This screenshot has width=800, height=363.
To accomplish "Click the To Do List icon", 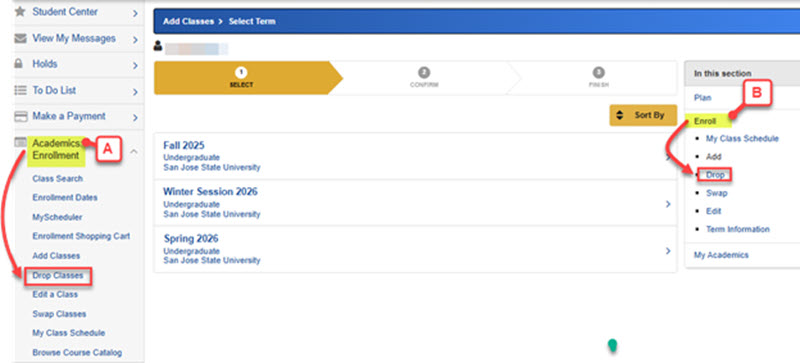I will pyautogui.click(x=20, y=90).
